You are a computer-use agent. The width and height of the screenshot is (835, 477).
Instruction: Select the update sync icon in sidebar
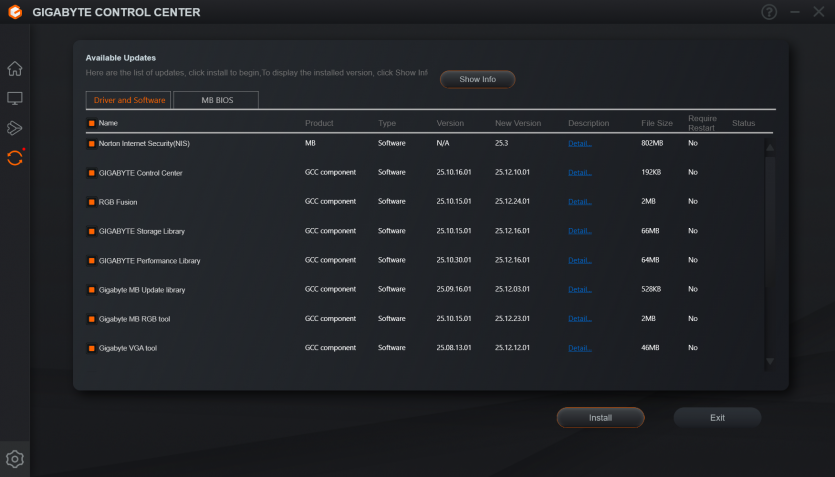(14, 157)
